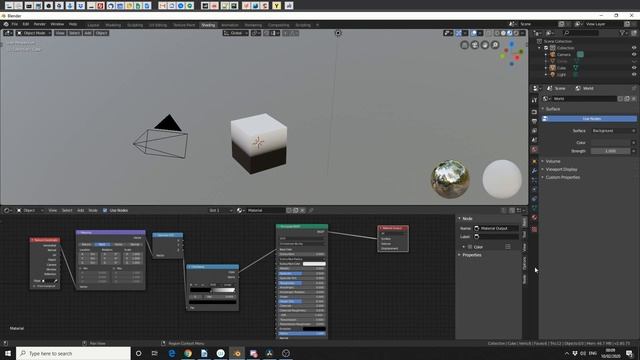Screen dimensions: 640x360
Task: Open the Render properties tab
Action: (534, 111)
